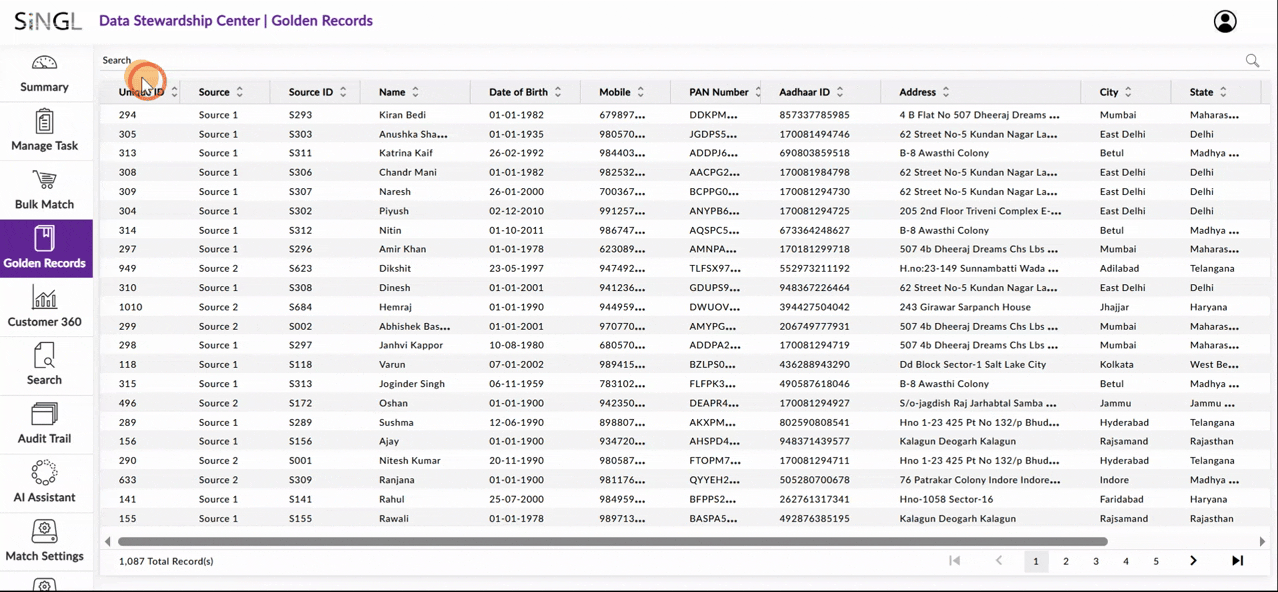Go to next page arrow

1193,561
